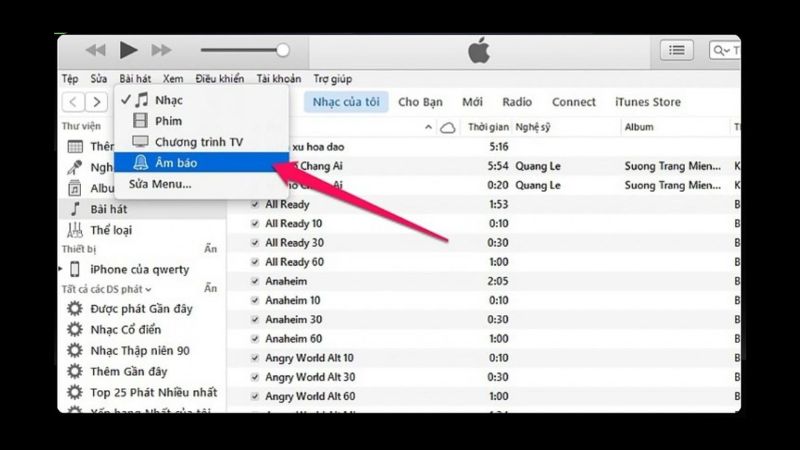Click the volume slider knob
The height and width of the screenshot is (450, 800).
point(283,50)
